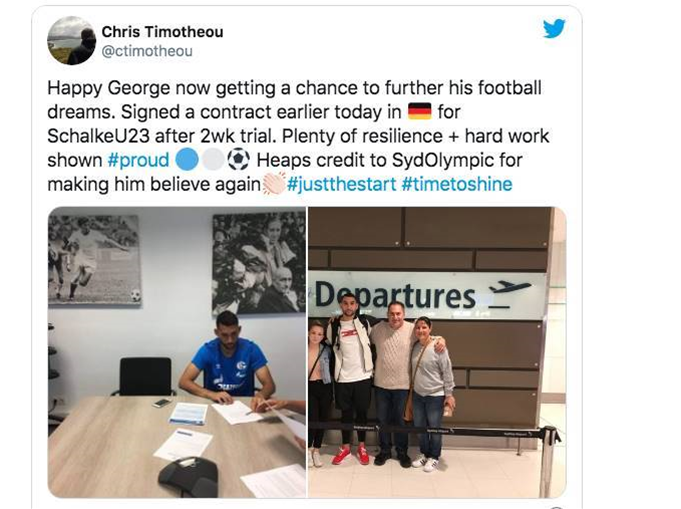The width and height of the screenshot is (681, 509).
Task: Click the Twitter bird logo
Action: tap(554, 28)
